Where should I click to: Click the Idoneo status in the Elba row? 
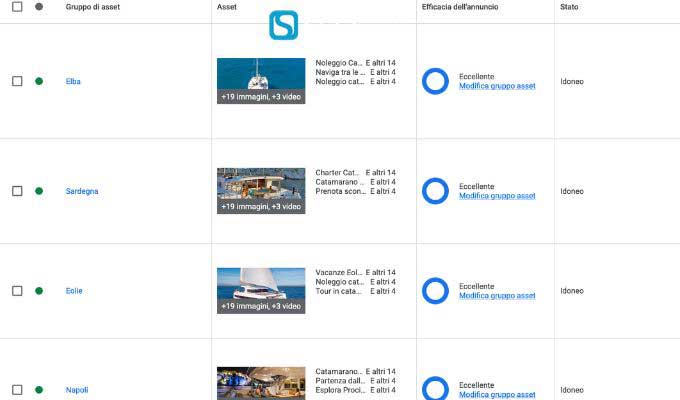click(572, 82)
